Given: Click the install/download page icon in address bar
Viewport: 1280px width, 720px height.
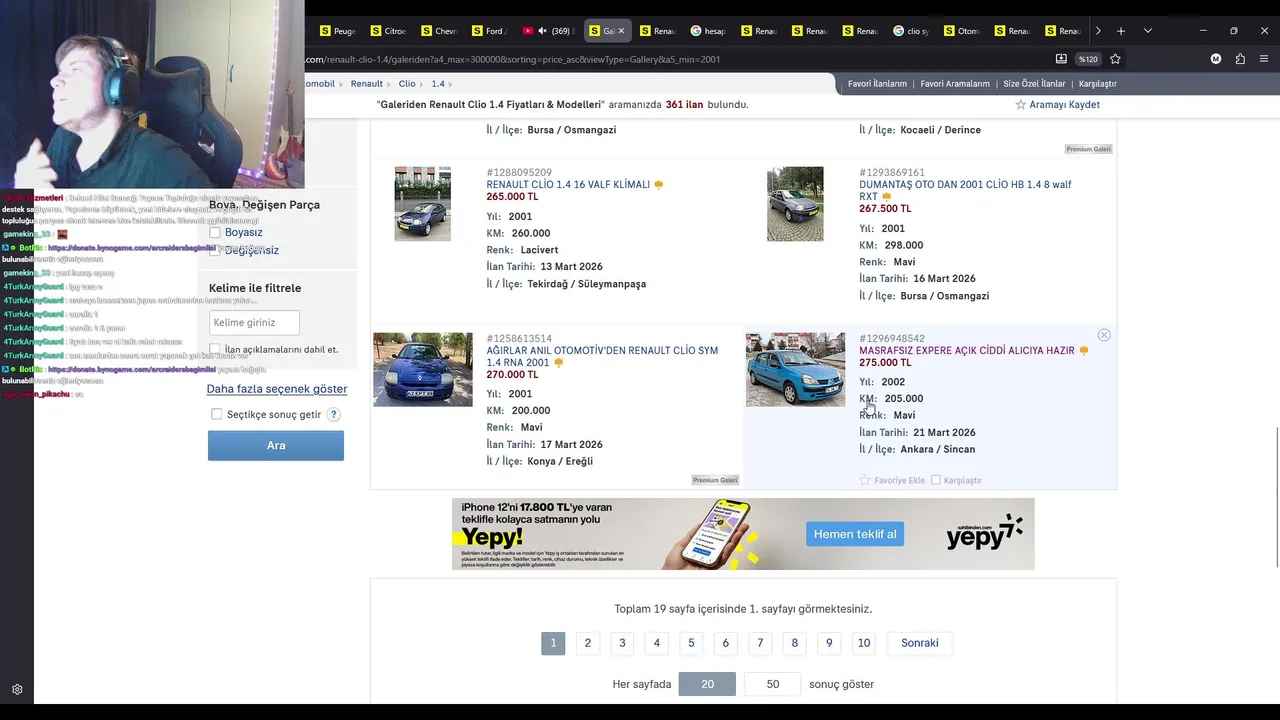Looking at the screenshot, I should point(1061,59).
